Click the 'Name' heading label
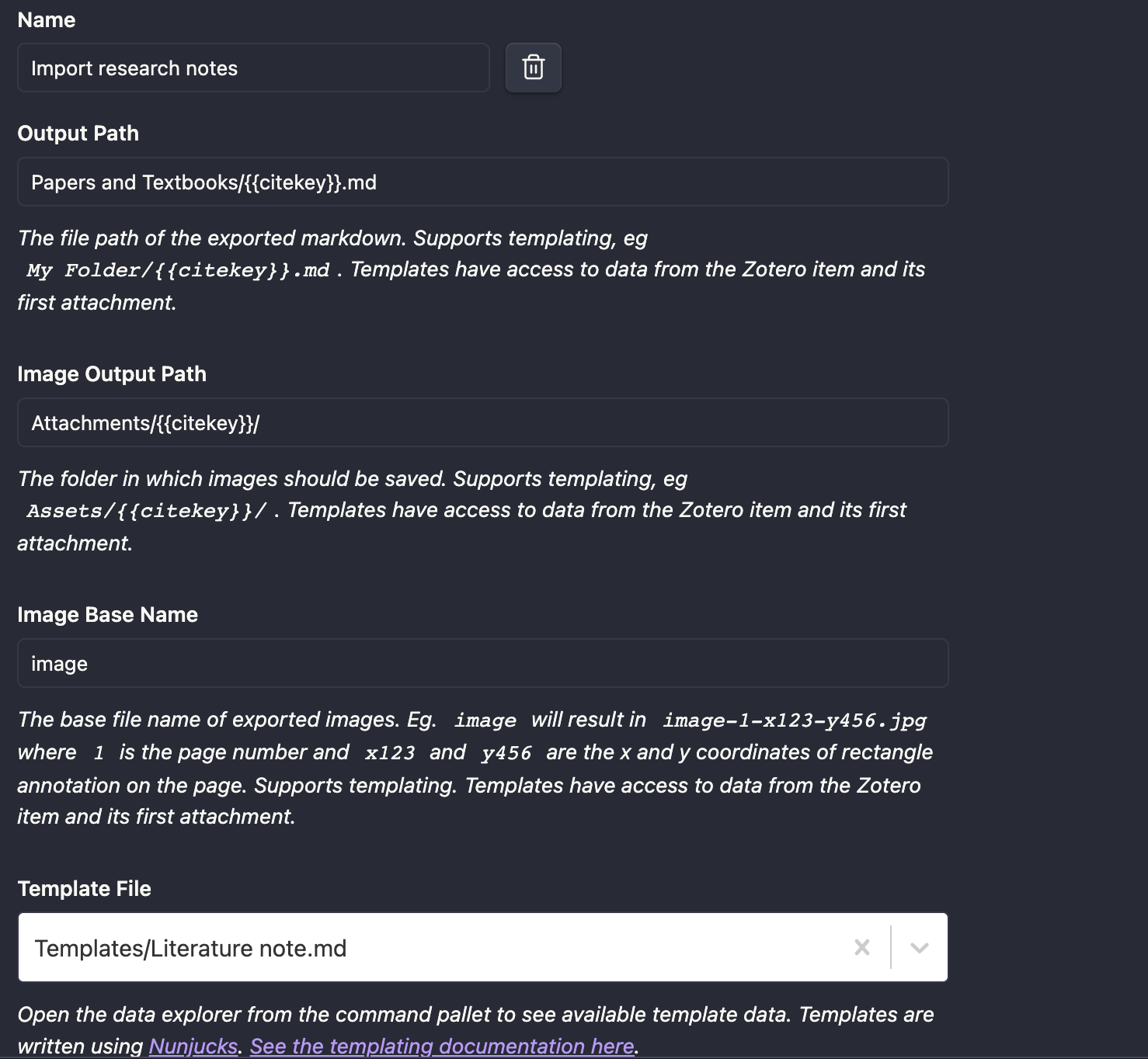The image size is (1148, 1059). click(47, 19)
